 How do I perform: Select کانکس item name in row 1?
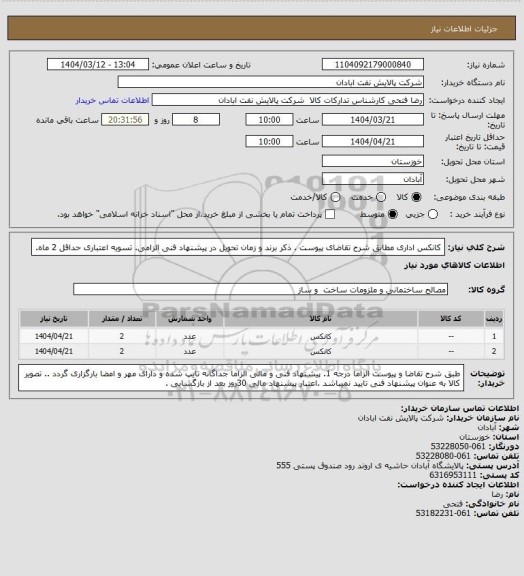tap(320, 336)
